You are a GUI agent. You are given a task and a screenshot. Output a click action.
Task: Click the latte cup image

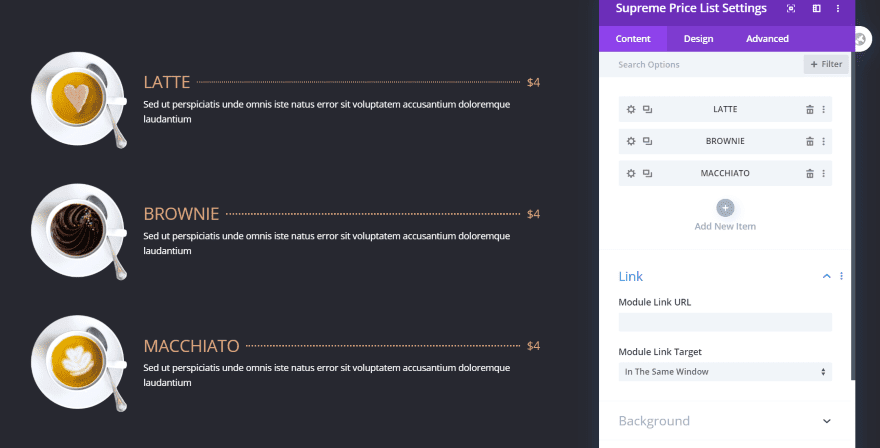[x=79, y=99]
